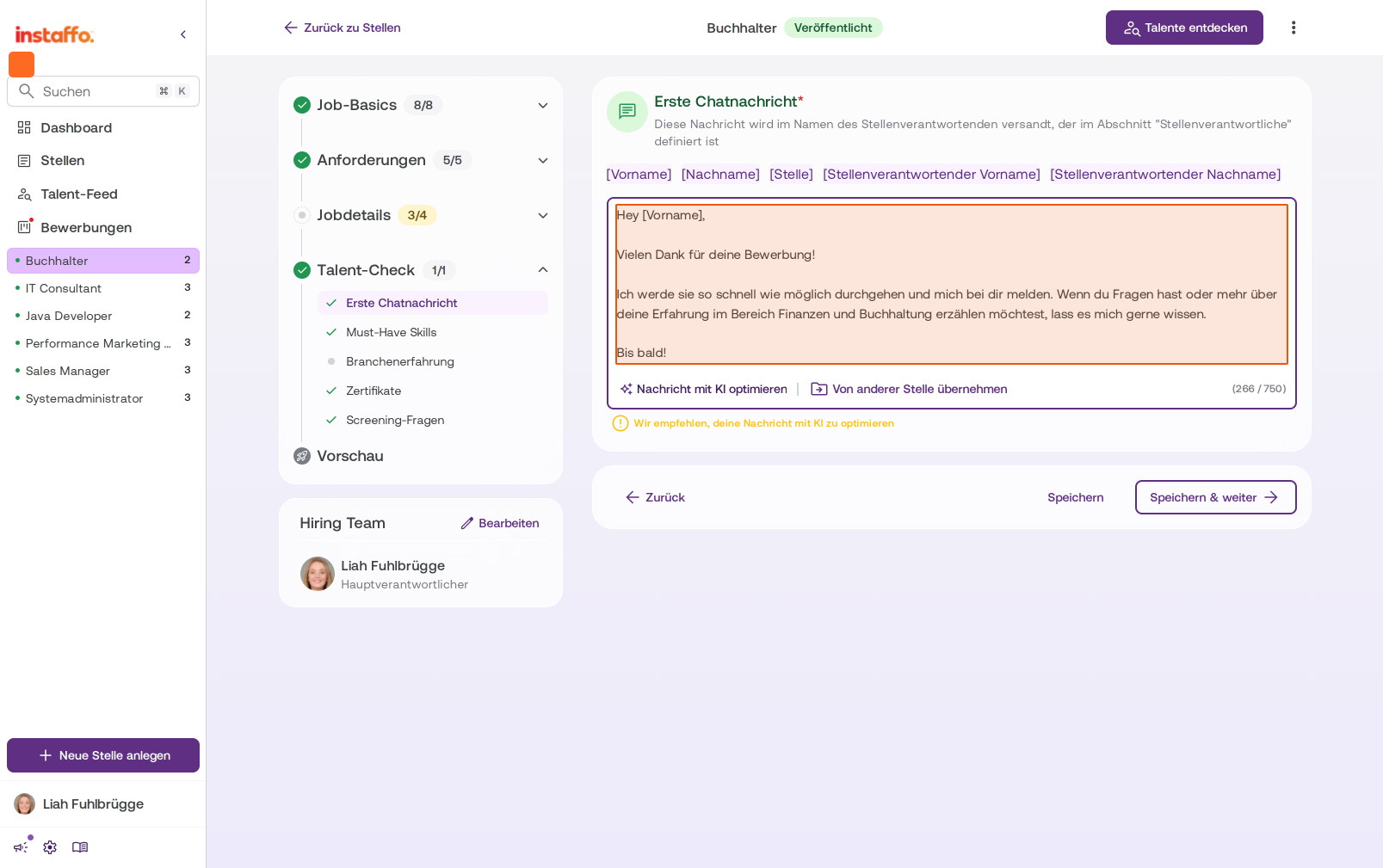
Task: Click the instaffo logo
Action: [x=54, y=34]
